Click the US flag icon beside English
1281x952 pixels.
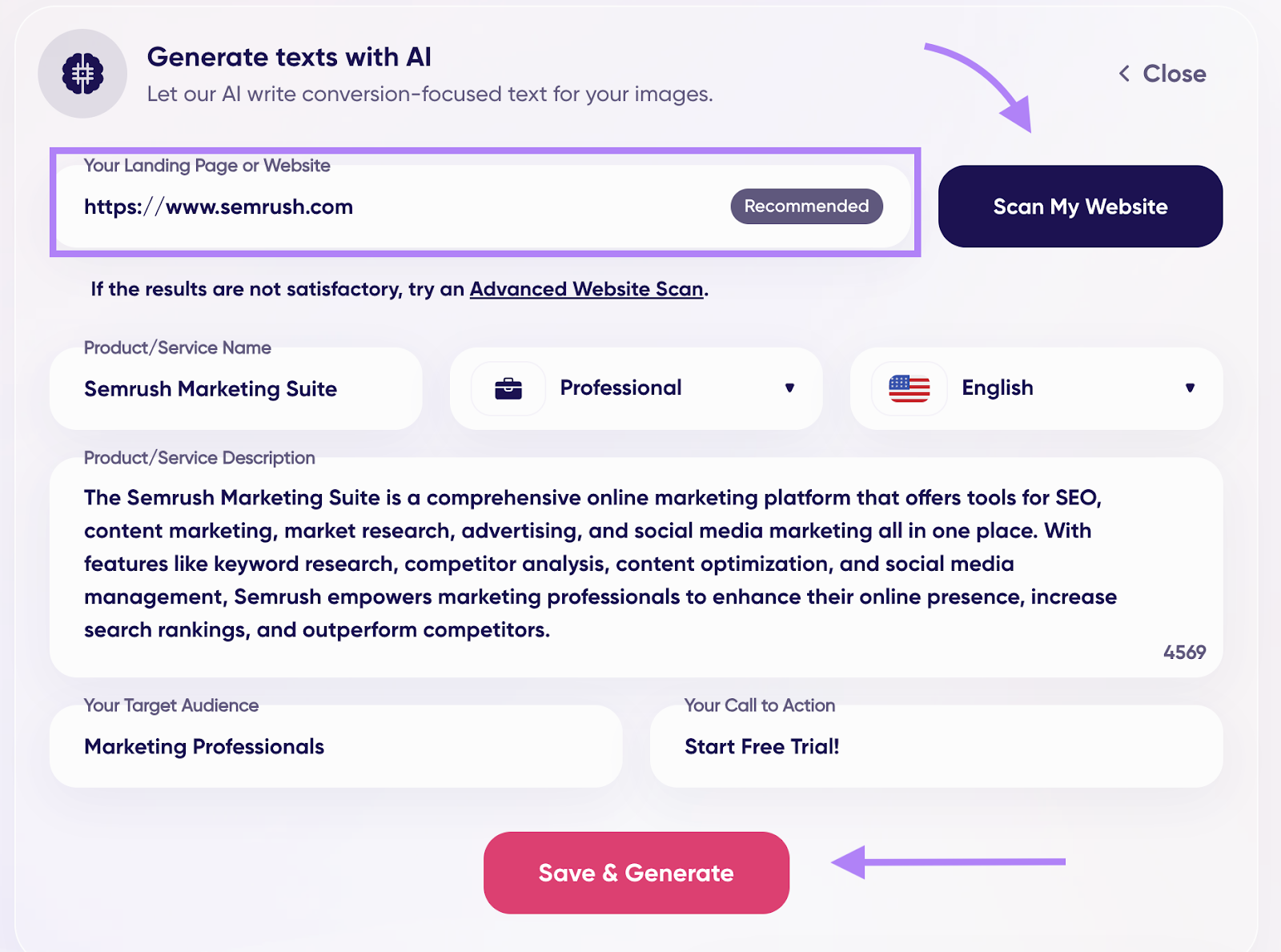pos(910,388)
